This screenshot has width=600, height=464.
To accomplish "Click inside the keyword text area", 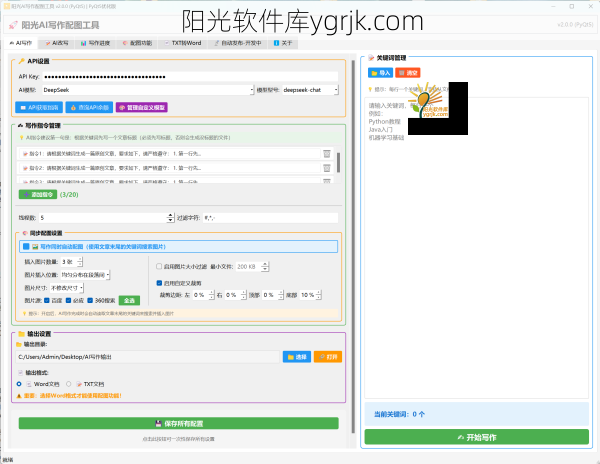I will click(476, 248).
